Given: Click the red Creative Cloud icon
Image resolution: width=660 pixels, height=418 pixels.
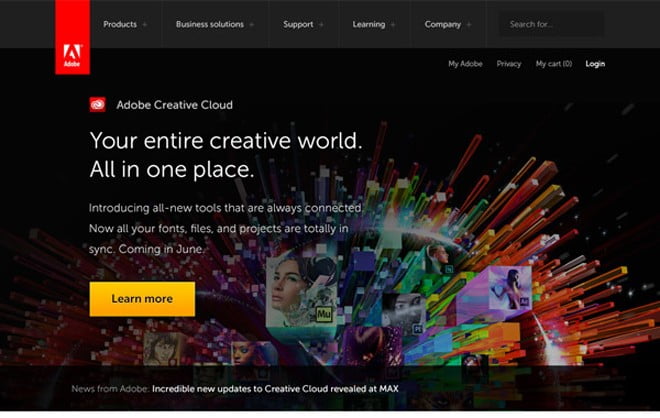Looking at the screenshot, I should [98, 102].
